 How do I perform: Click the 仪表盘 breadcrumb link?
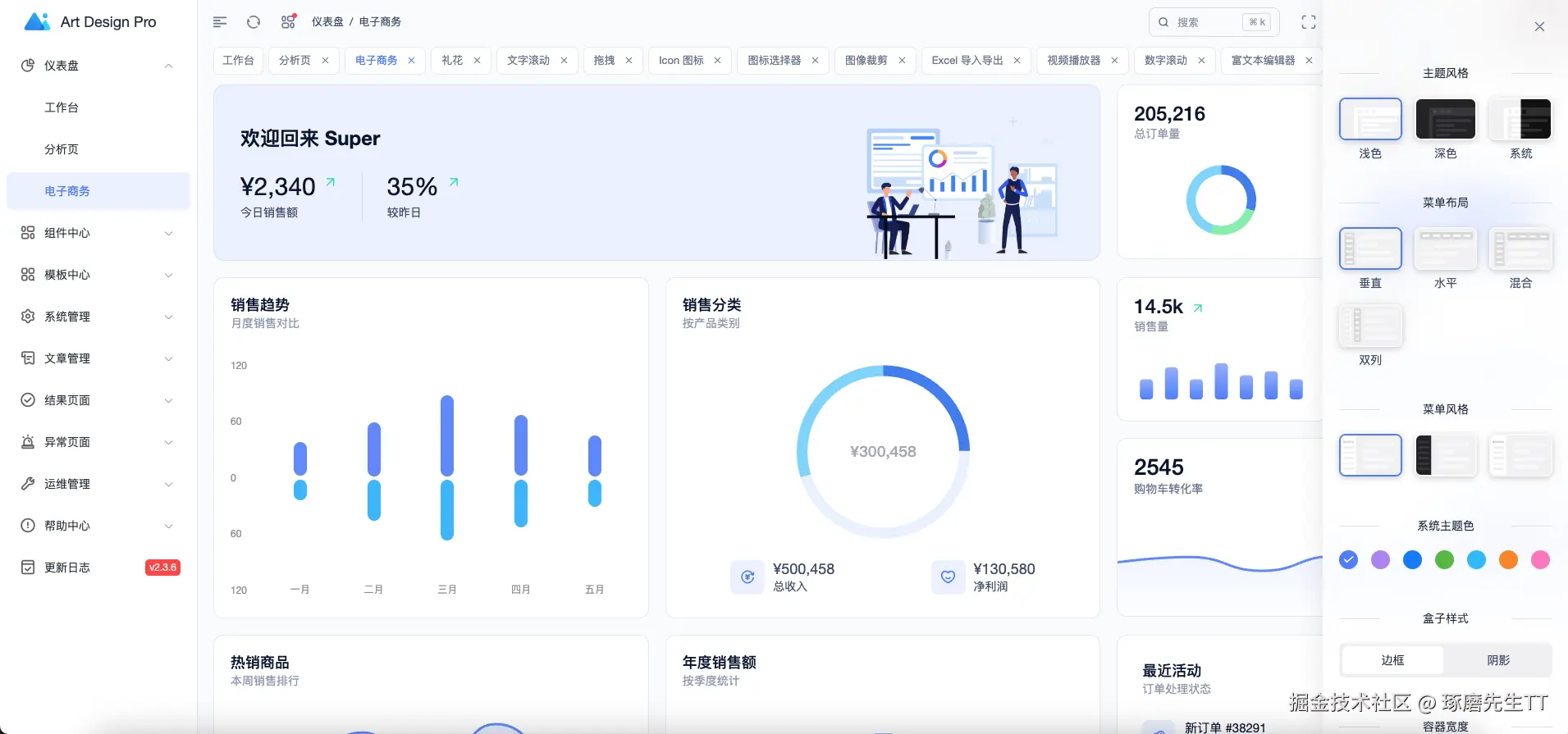[327, 22]
